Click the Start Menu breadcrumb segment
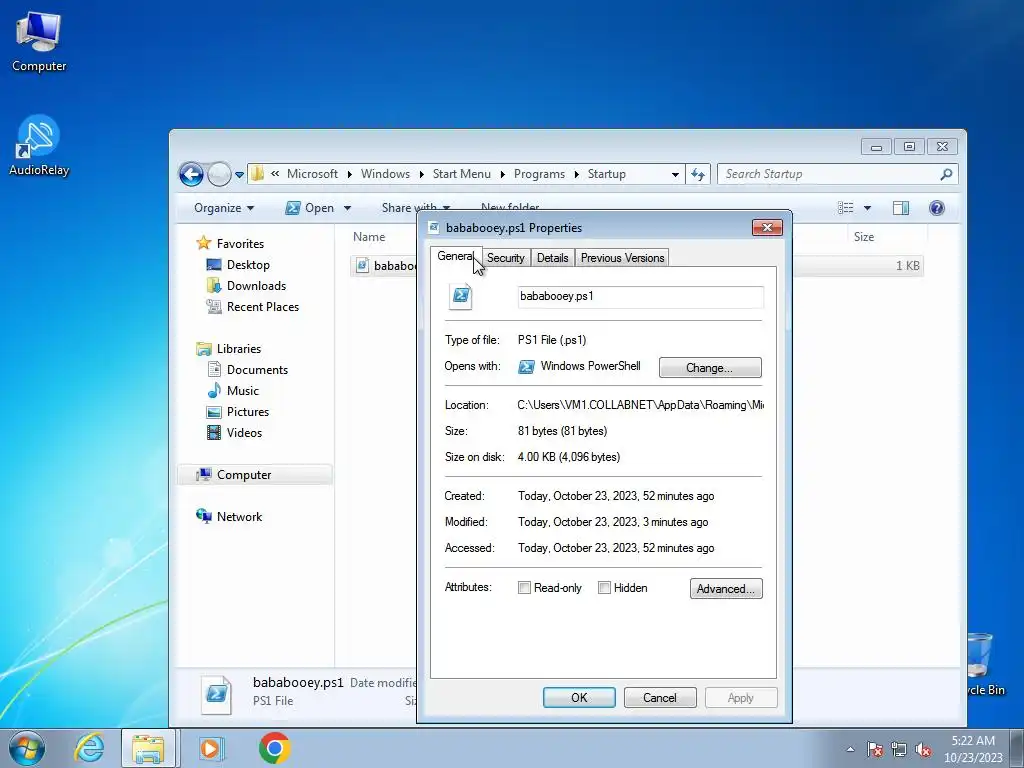This screenshot has height=768, width=1024. coord(461,174)
